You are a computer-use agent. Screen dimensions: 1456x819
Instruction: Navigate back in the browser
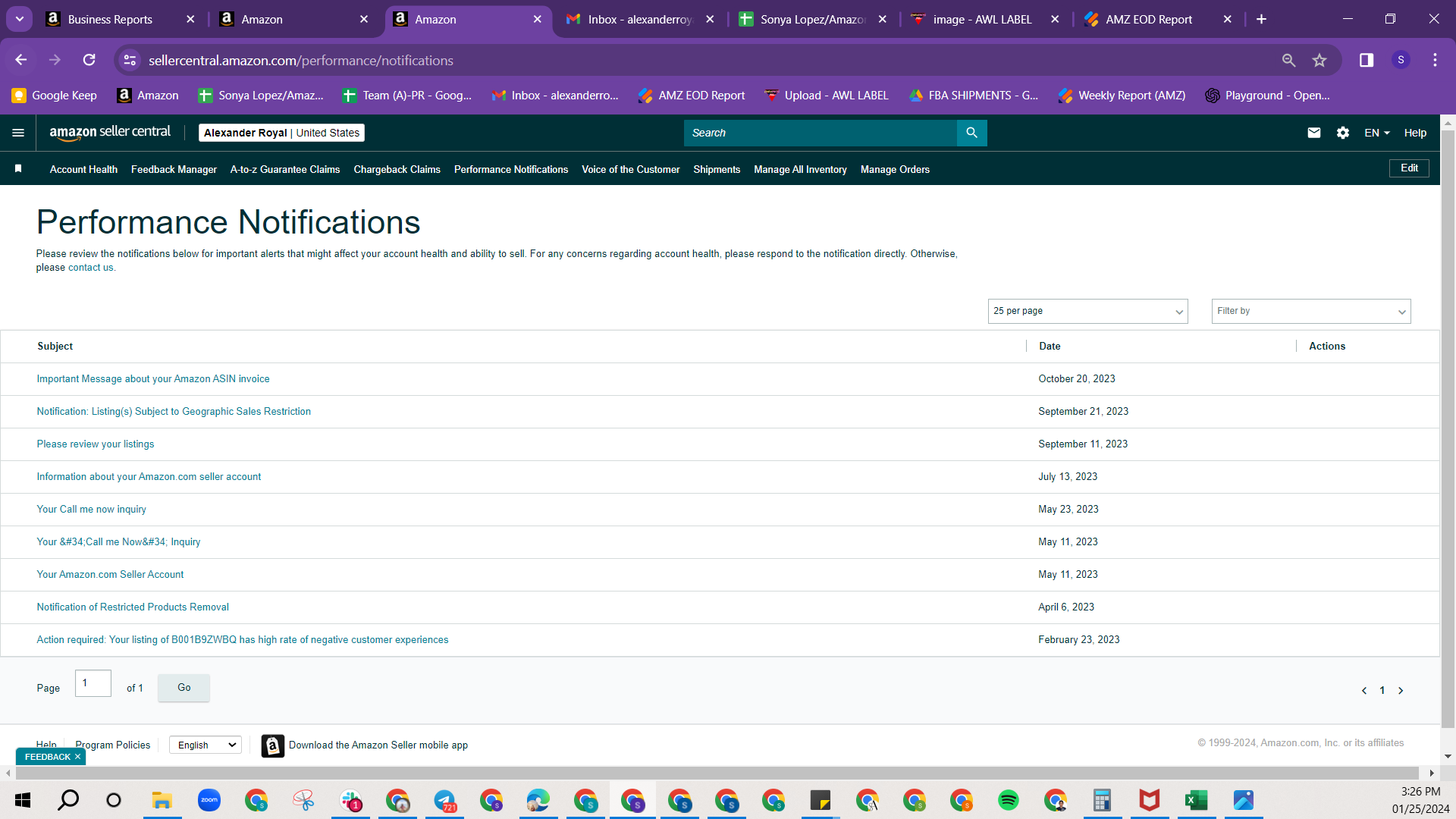tap(21, 60)
